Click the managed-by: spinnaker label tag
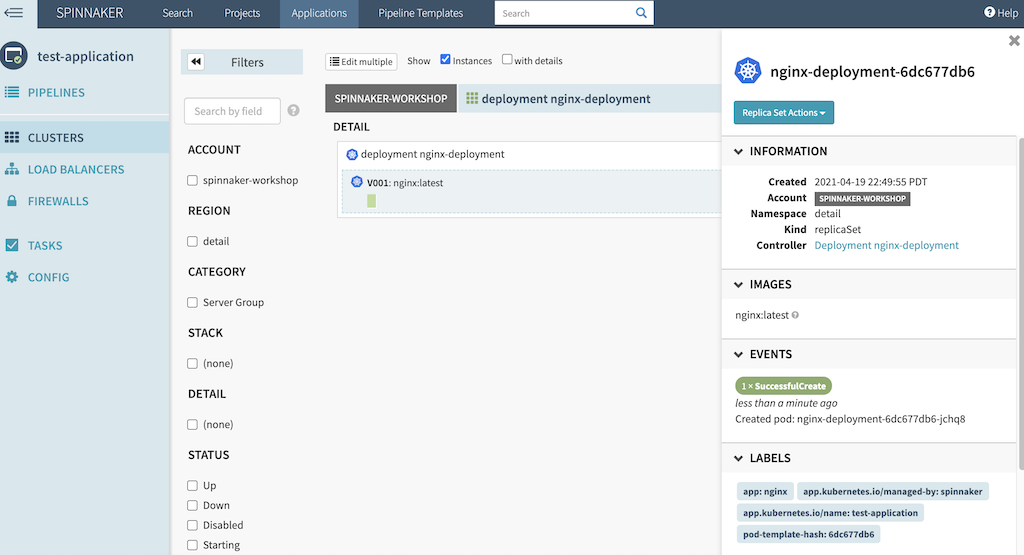 tap(892, 492)
